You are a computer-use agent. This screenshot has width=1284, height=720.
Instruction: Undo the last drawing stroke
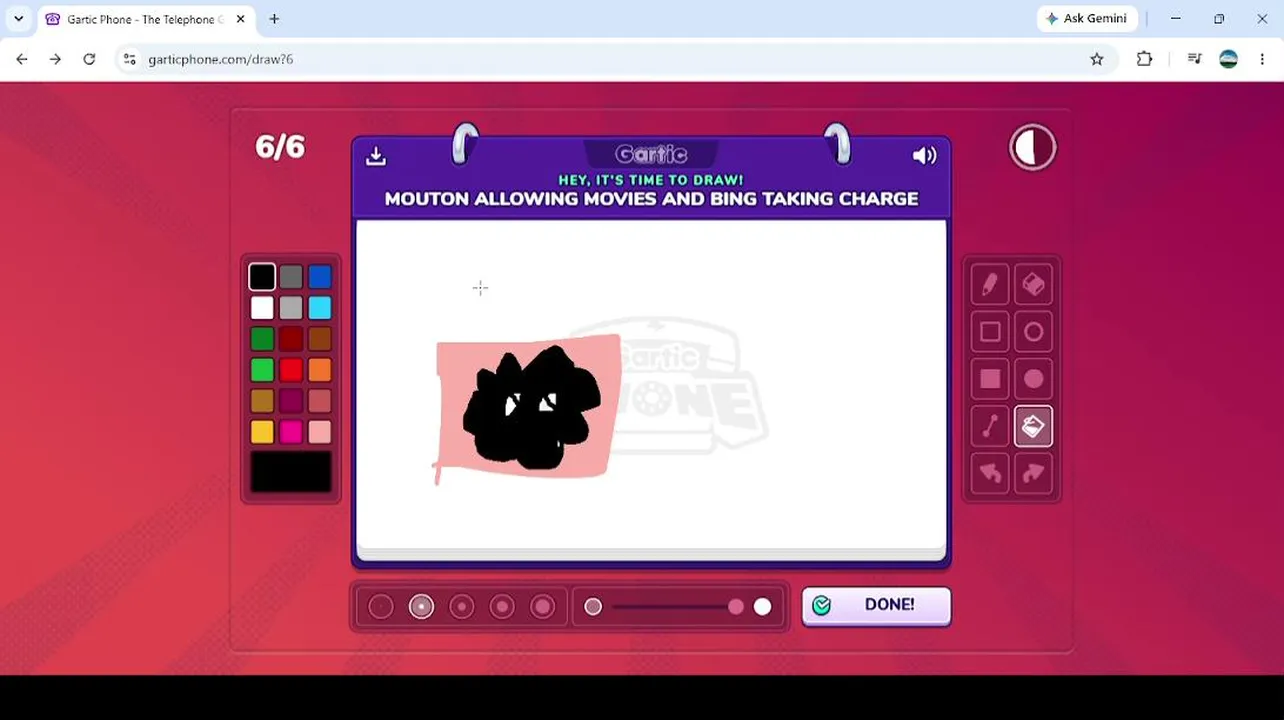click(990, 473)
